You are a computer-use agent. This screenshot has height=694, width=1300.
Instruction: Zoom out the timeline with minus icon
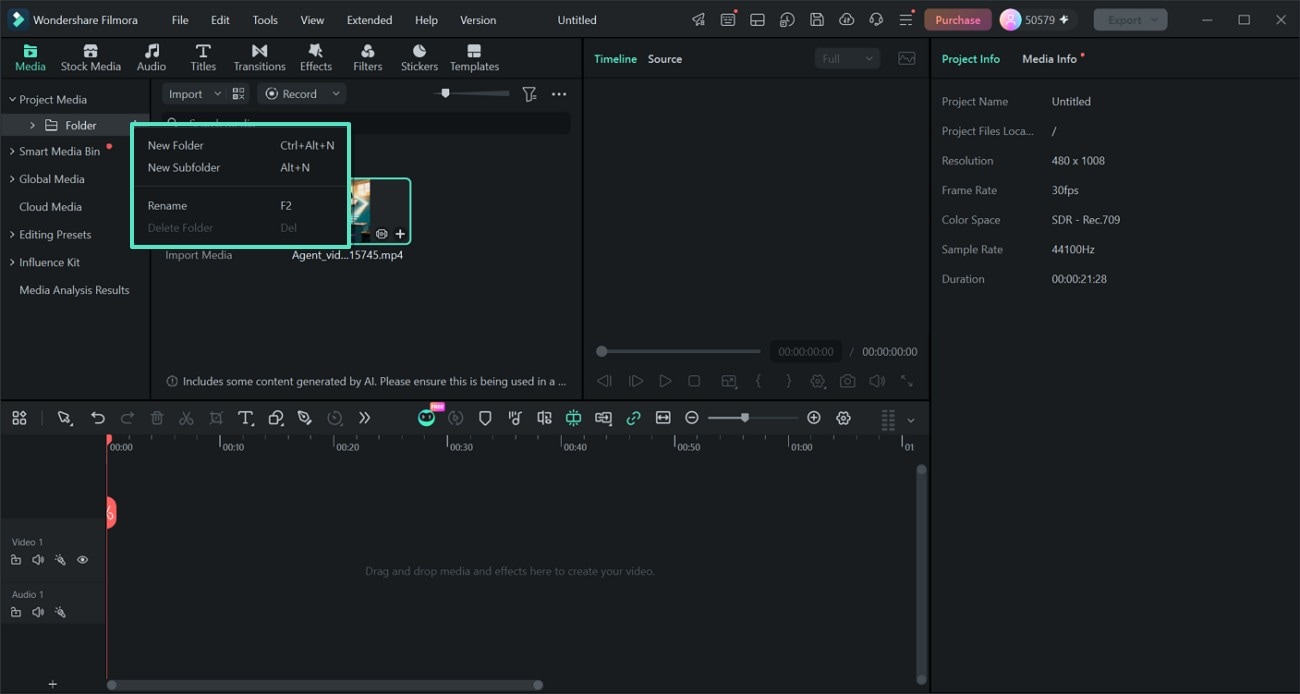pos(692,418)
